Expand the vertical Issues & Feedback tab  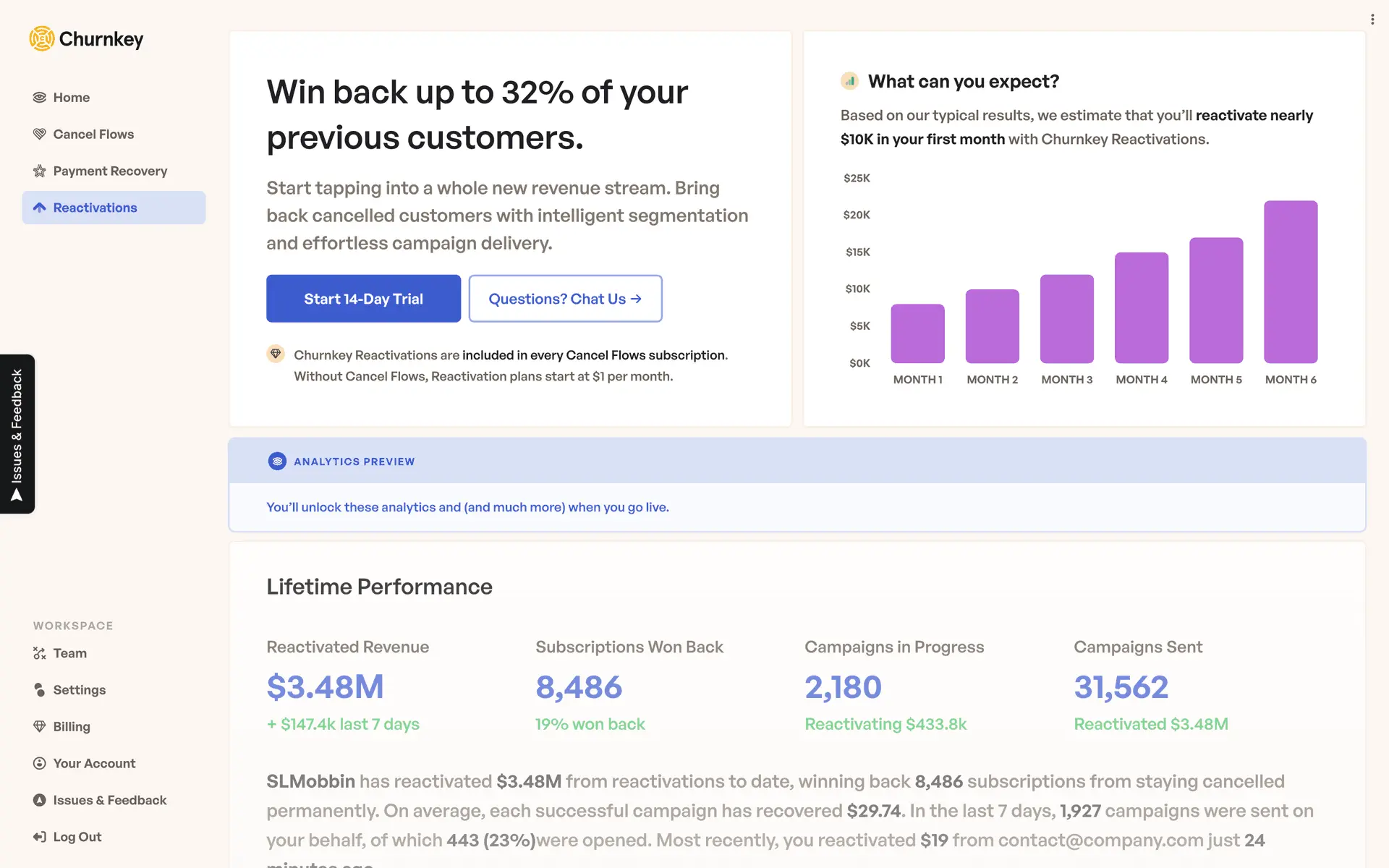[17, 434]
